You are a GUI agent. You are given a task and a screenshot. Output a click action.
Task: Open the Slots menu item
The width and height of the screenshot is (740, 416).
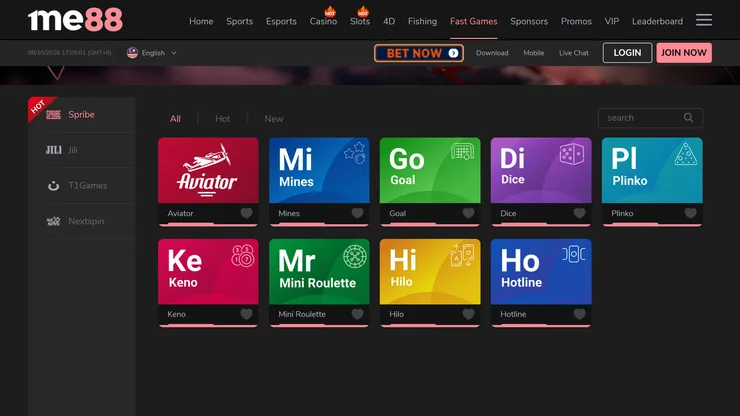[360, 21]
